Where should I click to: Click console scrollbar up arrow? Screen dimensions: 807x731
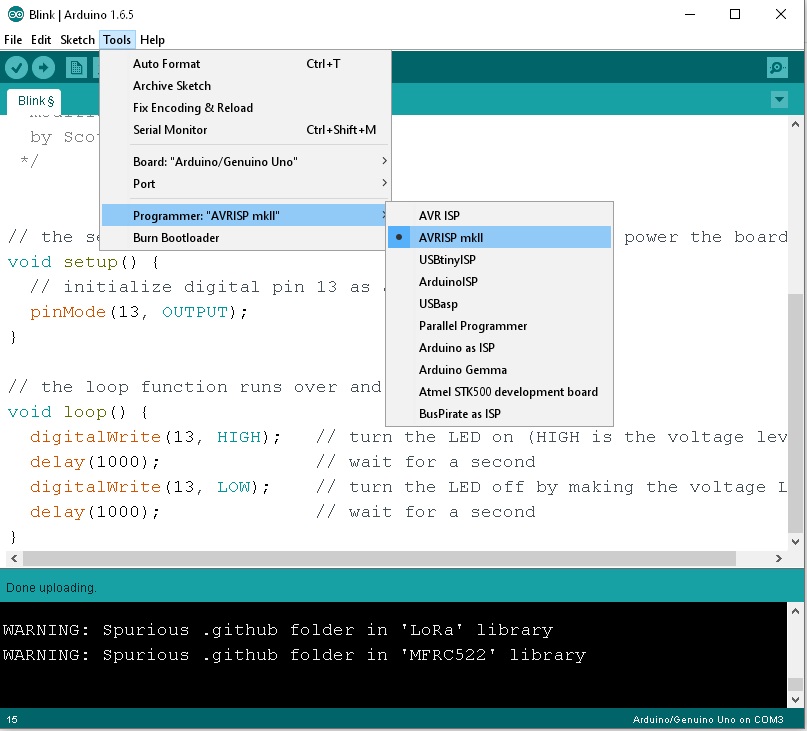click(795, 612)
